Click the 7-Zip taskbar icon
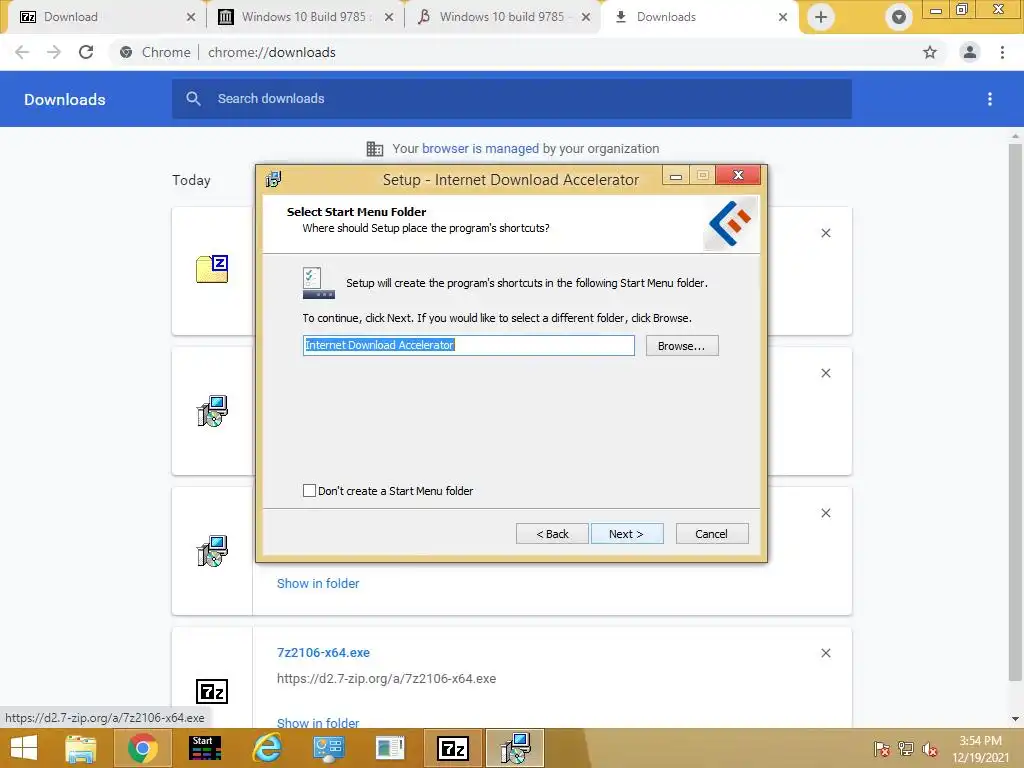This screenshot has height=768, width=1024. pyautogui.click(x=453, y=748)
